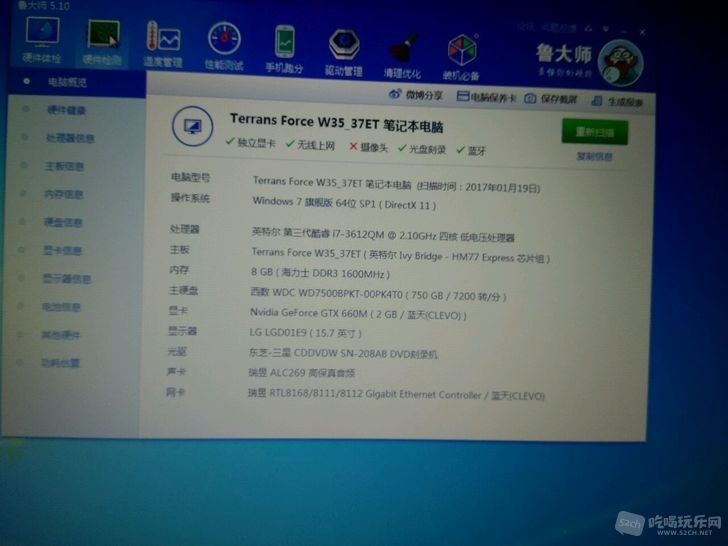The height and width of the screenshot is (546, 728).
Task: Click the HM77 Express motherboard value
Action: [x=401, y=255]
